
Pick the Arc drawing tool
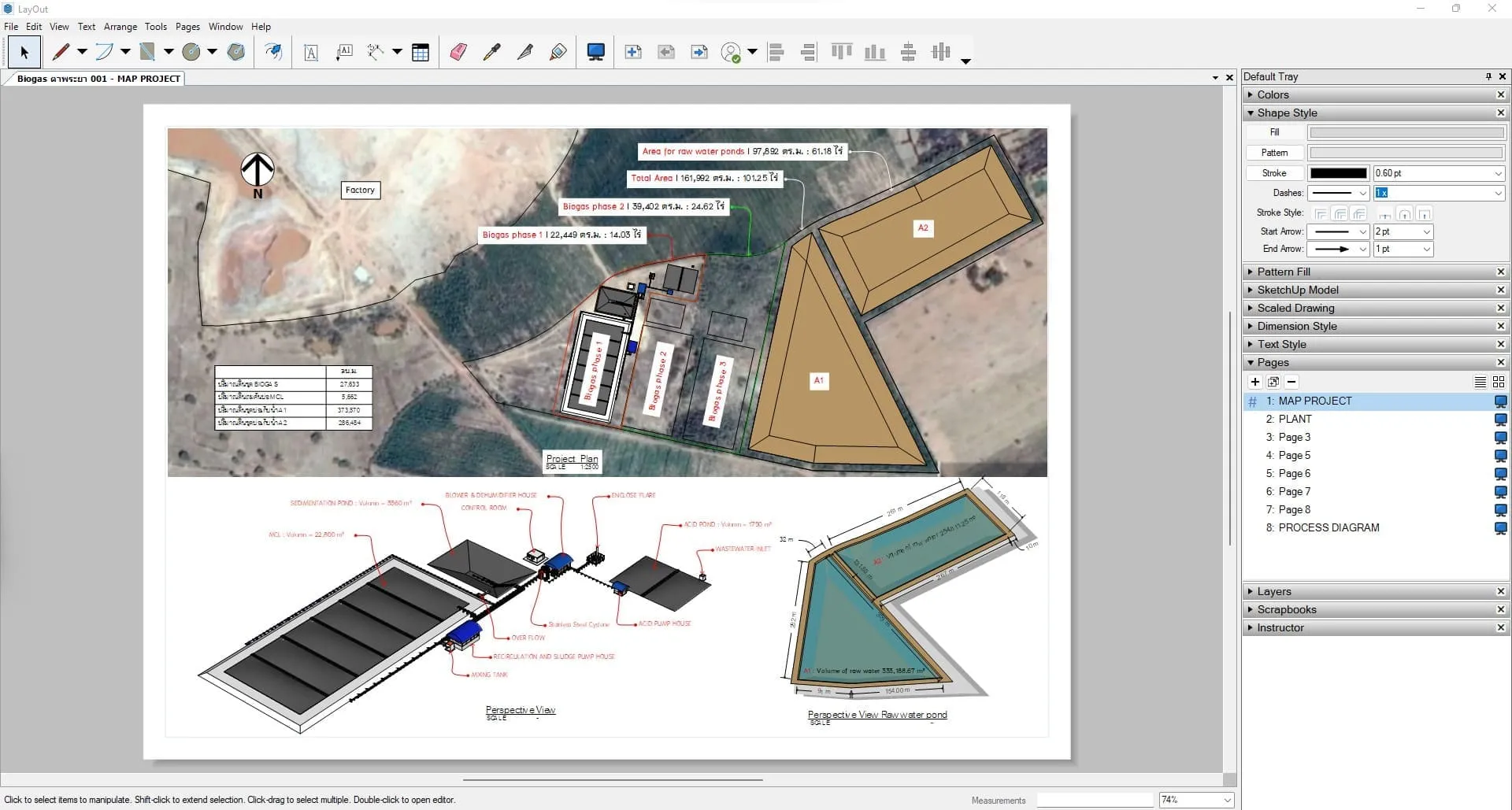(104, 52)
